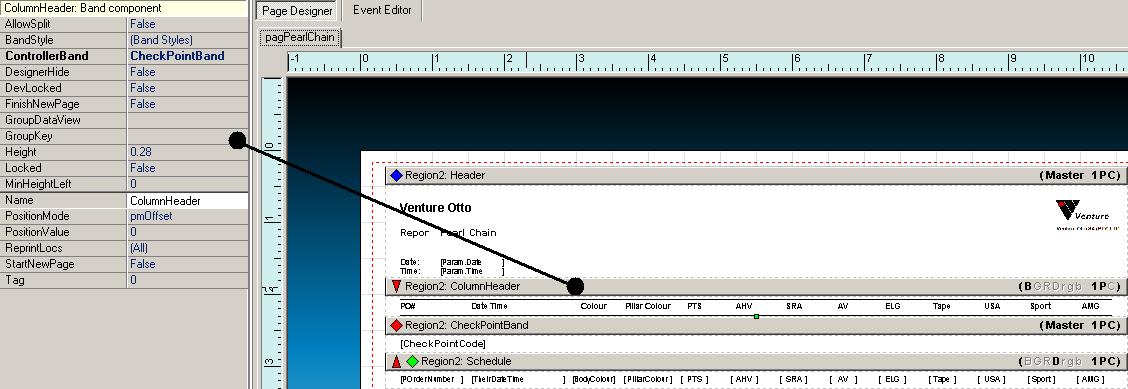Click the ReprintLocs (All) value

[188, 248]
